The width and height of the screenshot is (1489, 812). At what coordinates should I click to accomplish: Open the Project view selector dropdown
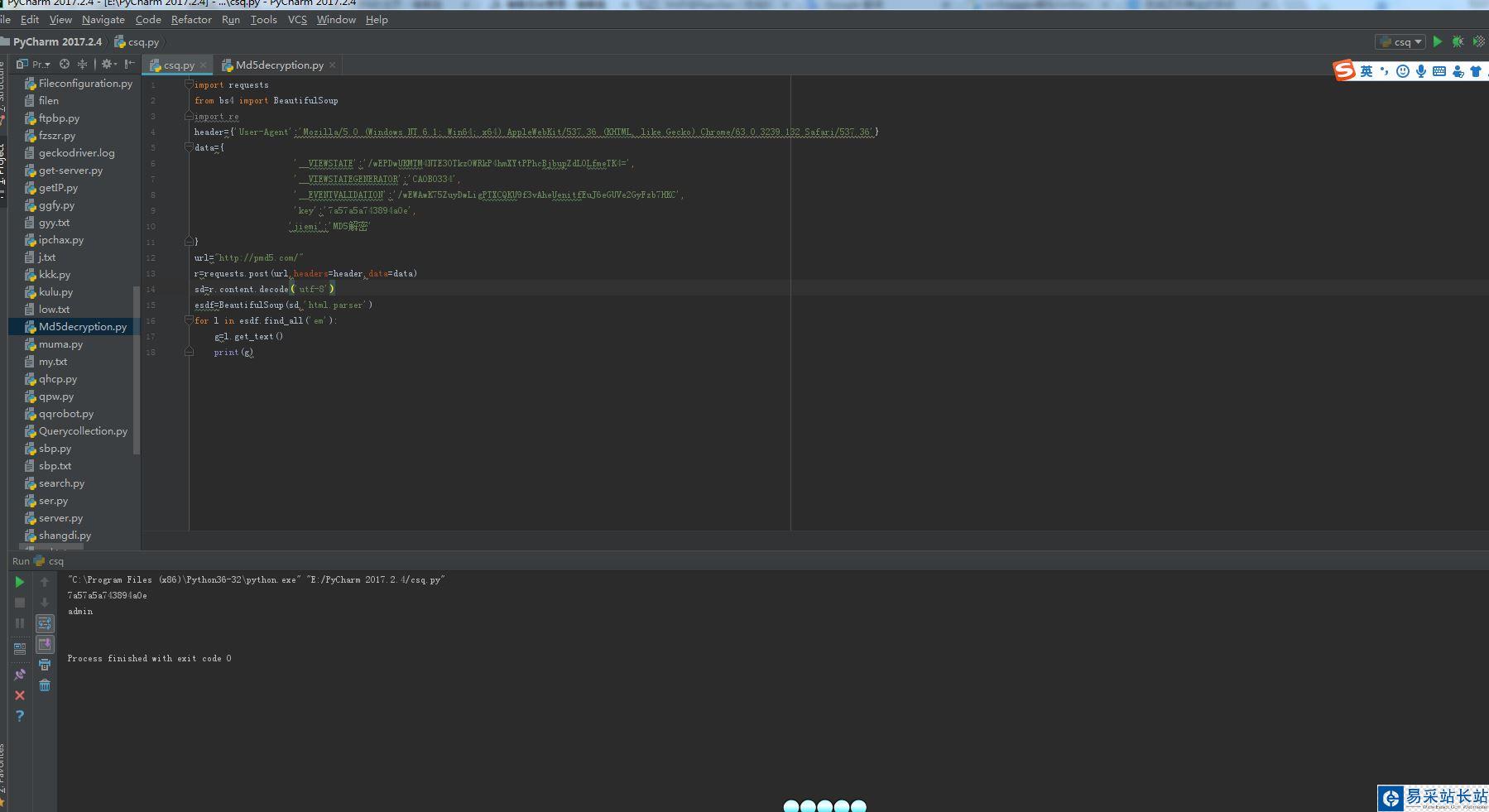(35, 64)
